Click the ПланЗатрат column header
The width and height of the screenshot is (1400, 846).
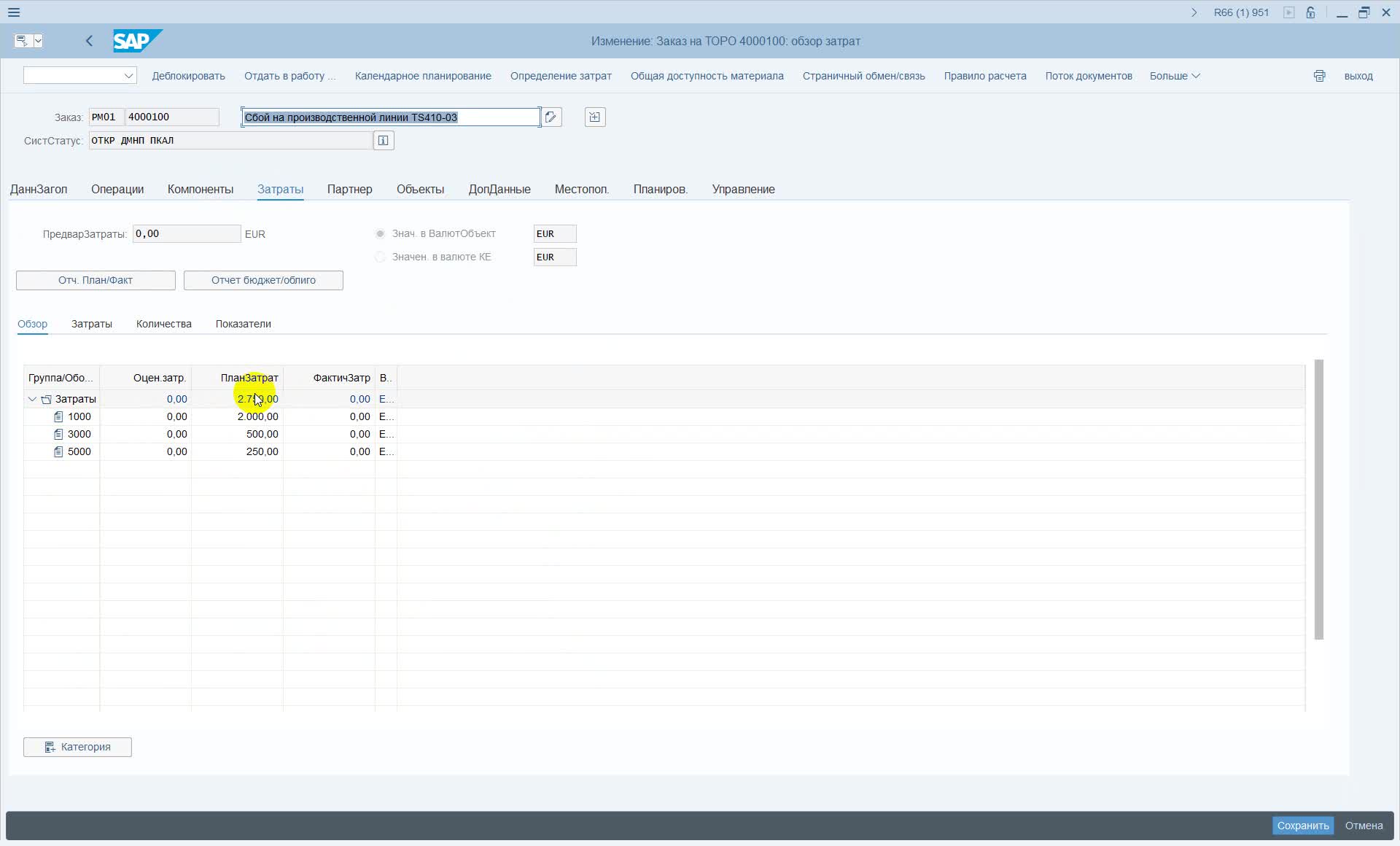(x=238, y=379)
